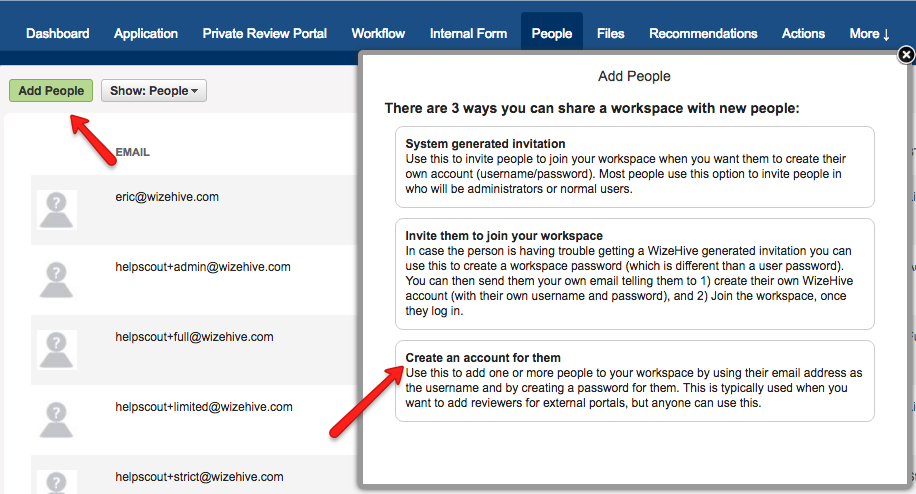Image resolution: width=916 pixels, height=494 pixels.
Task: Open the Actions tab
Action: point(803,34)
